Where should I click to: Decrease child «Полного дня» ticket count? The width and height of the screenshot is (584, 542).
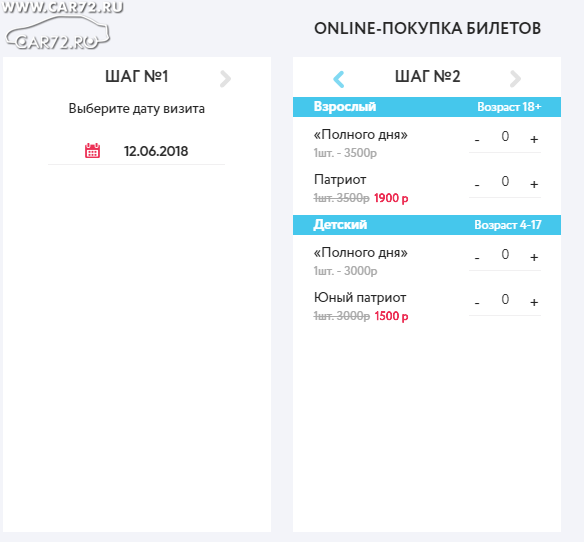point(477,258)
